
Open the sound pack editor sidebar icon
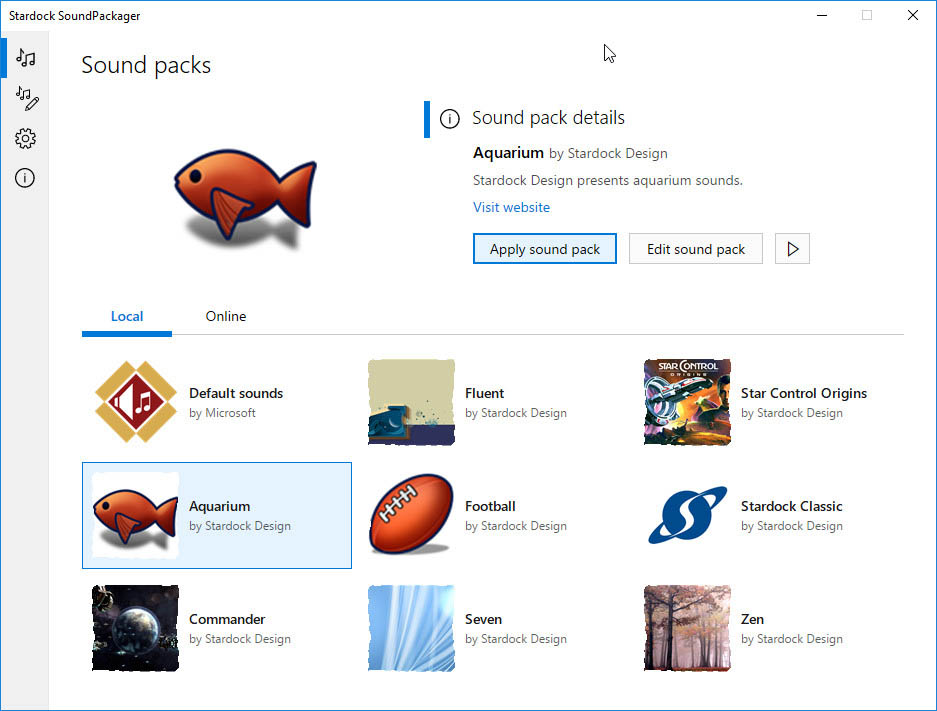coord(27,98)
